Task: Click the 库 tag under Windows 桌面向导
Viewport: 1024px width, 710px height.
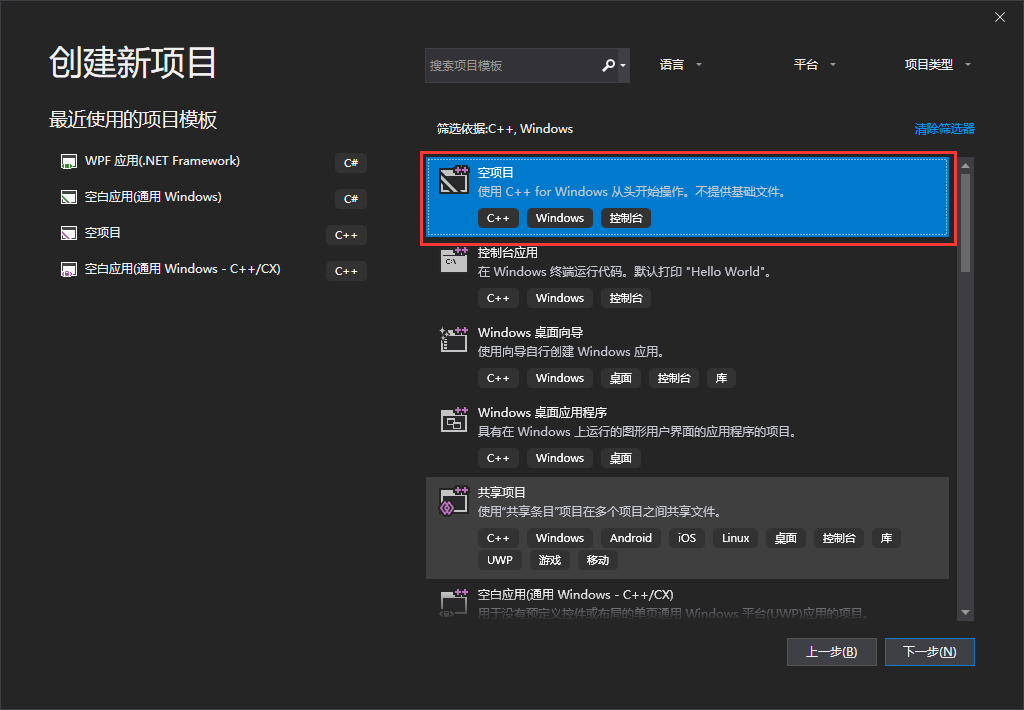Action: [722, 378]
